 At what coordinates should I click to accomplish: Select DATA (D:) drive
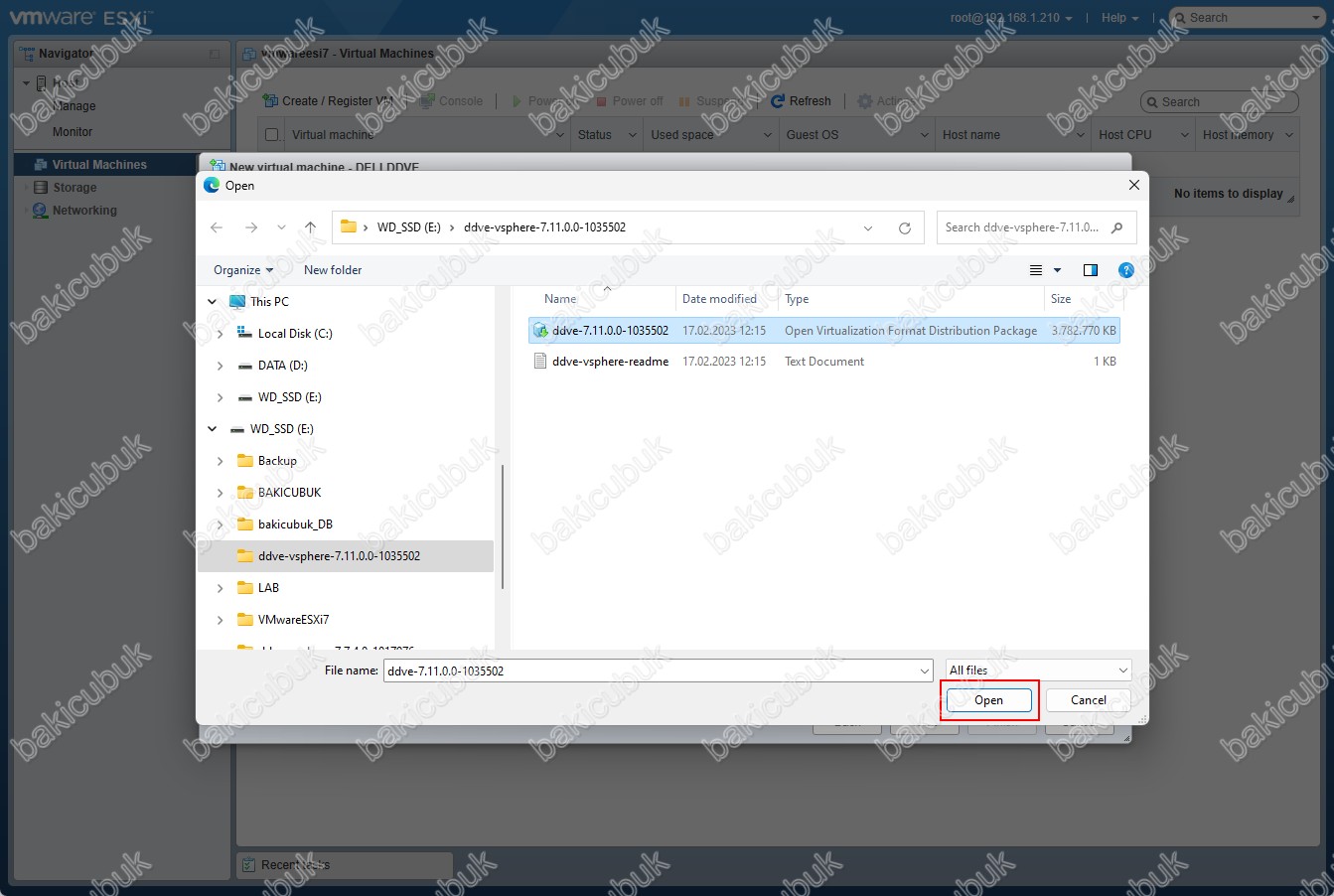pos(282,366)
